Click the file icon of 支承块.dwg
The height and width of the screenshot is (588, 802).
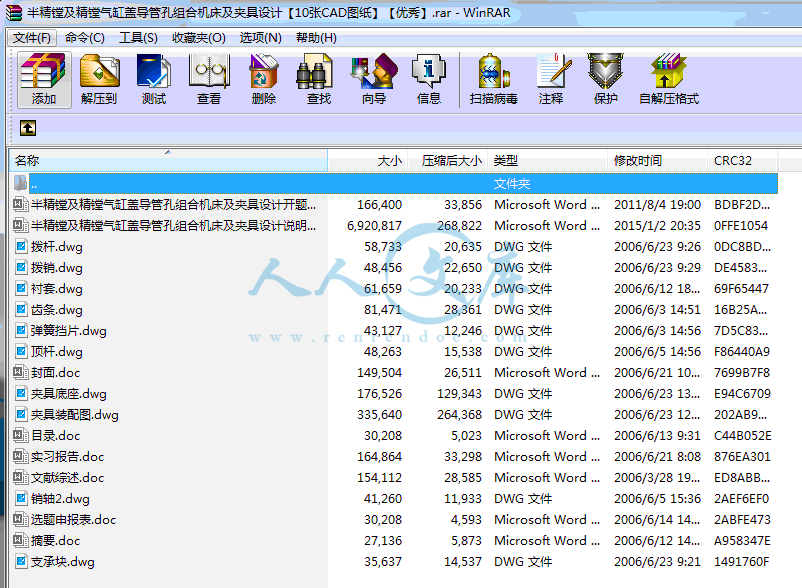click(x=21, y=561)
